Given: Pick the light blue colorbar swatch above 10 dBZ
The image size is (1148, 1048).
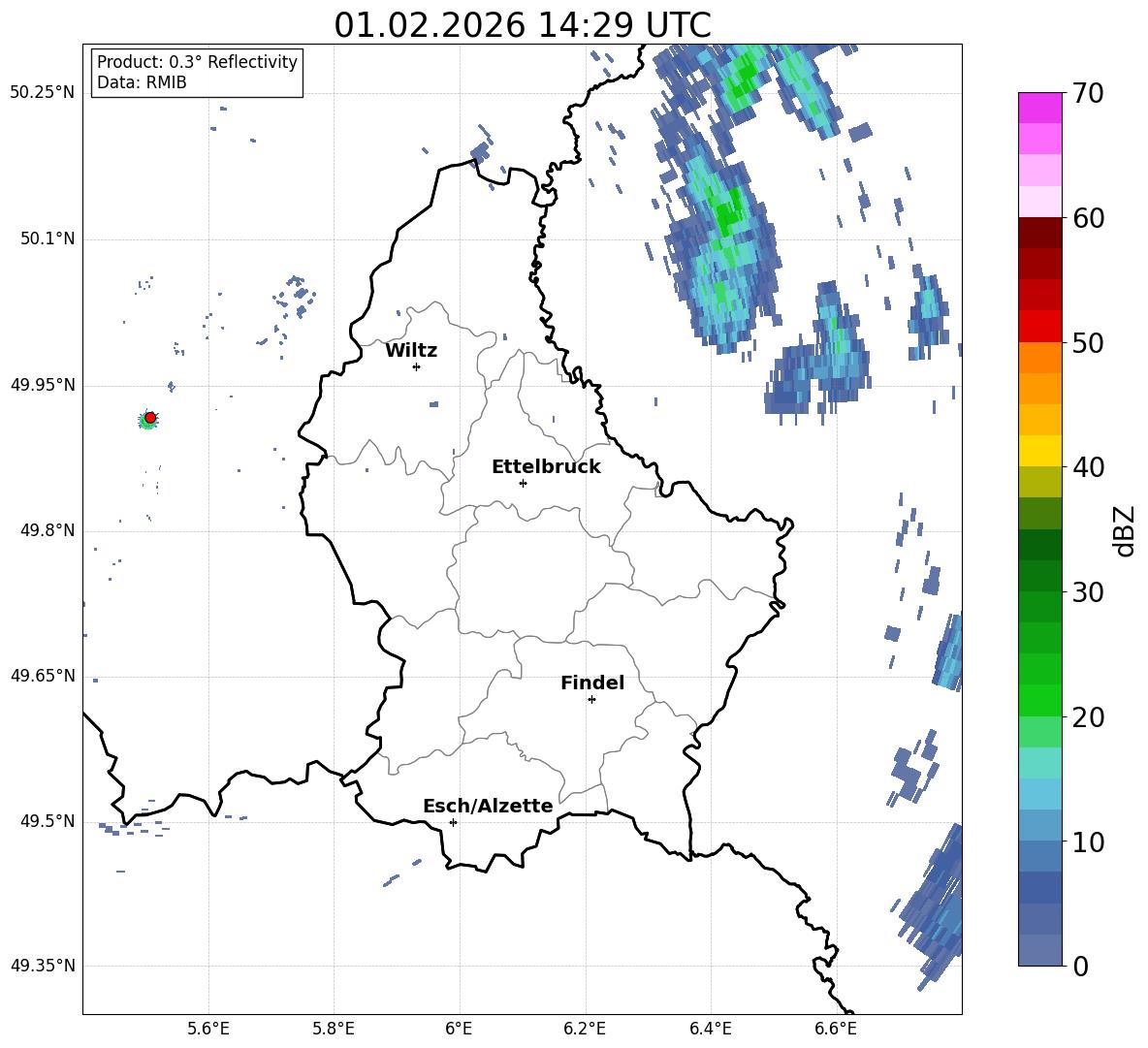Looking at the screenshot, I should click(1039, 793).
